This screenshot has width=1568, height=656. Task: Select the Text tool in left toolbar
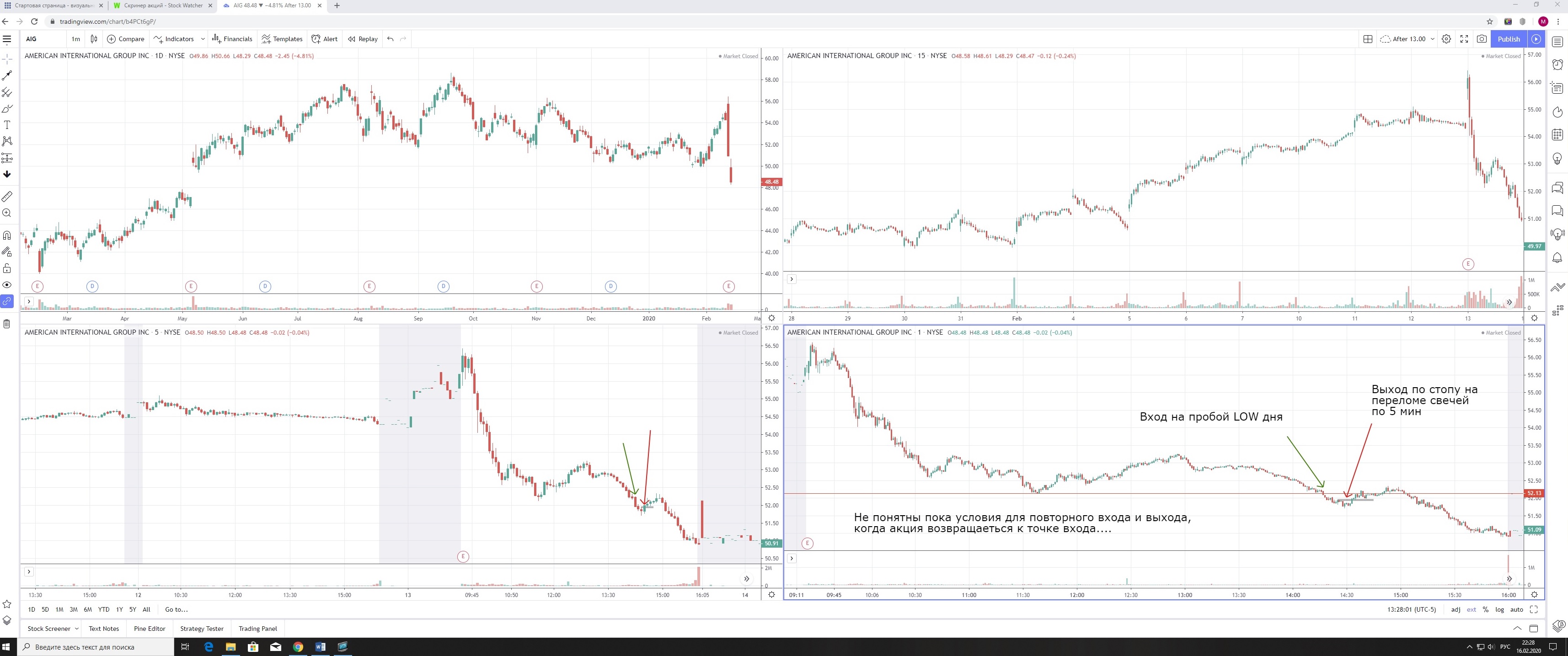click(x=7, y=125)
